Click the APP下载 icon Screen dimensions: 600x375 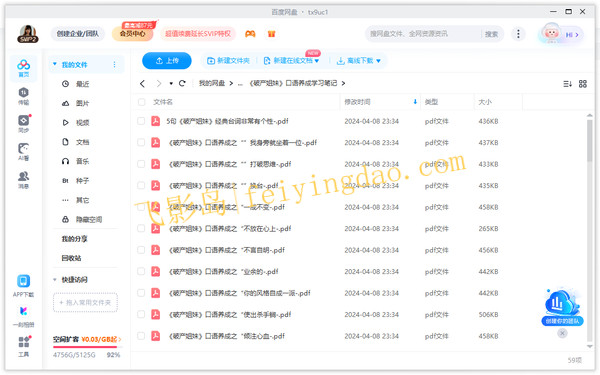tap(23, 286)
